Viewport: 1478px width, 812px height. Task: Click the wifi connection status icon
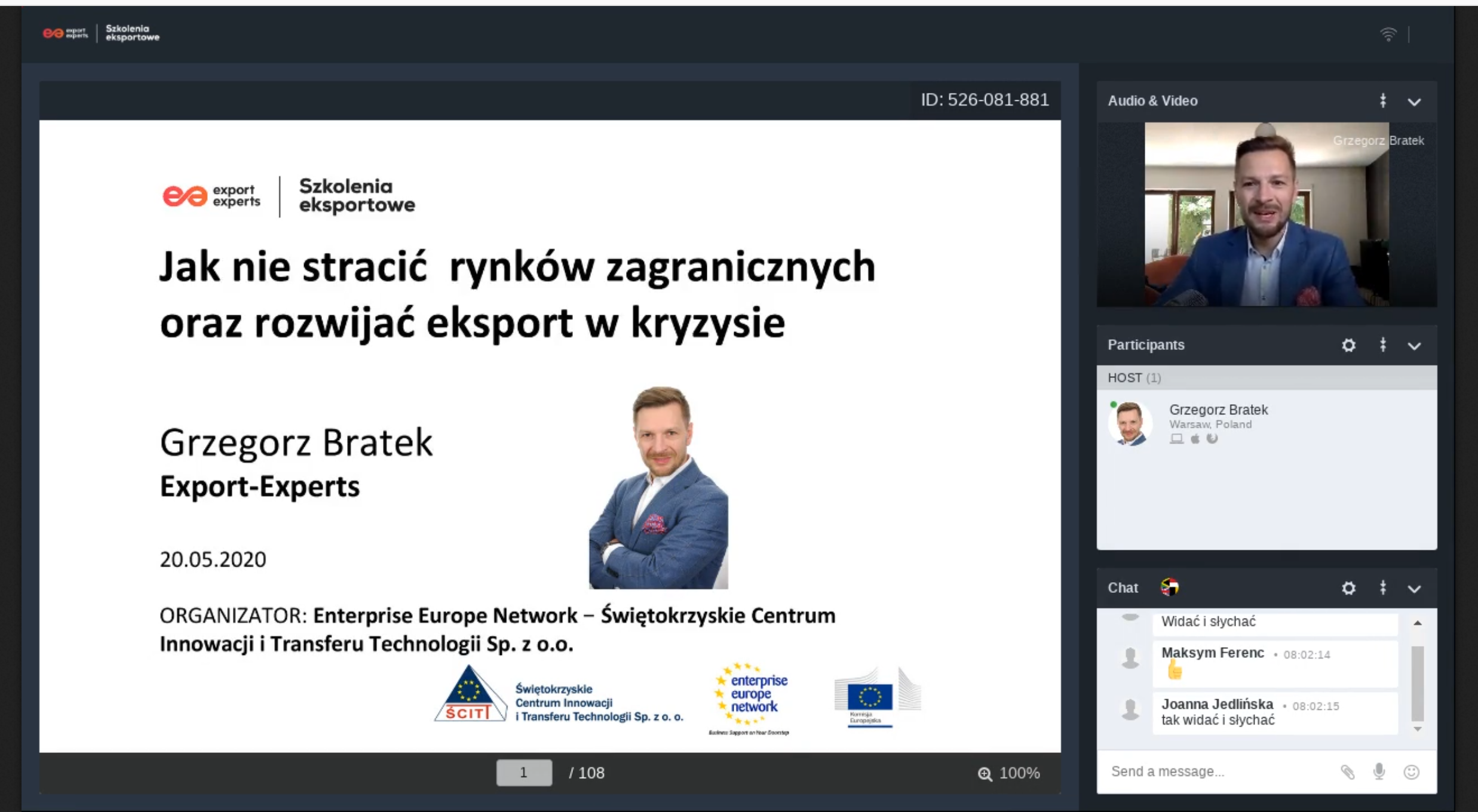(1388, 35)
